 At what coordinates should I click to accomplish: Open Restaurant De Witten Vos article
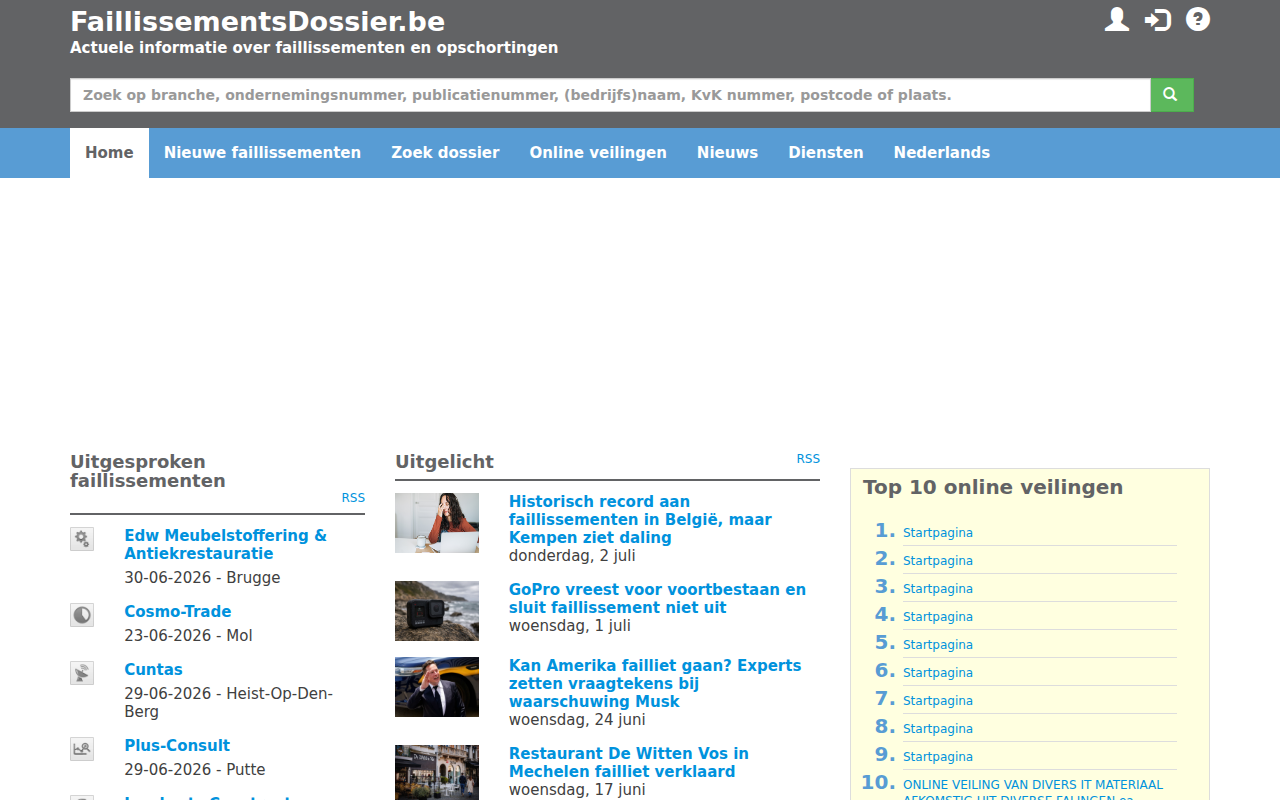[x=628, y=763]
